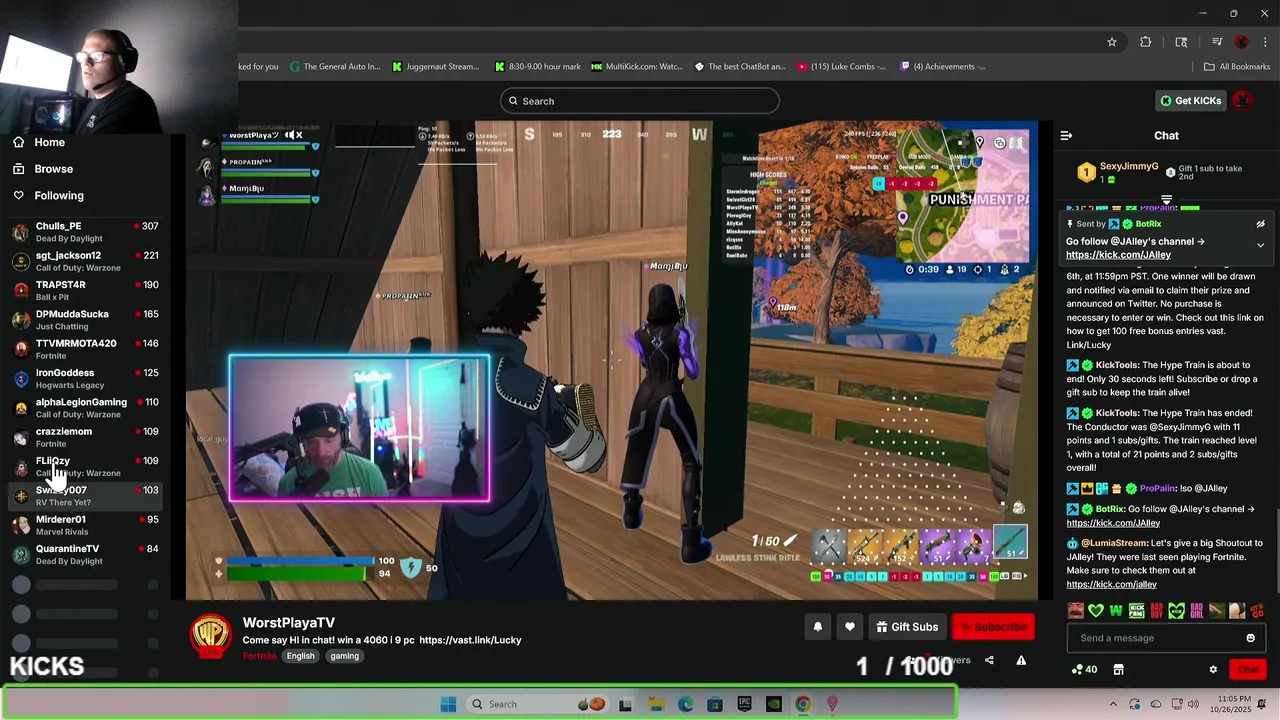Click the Gift Subs button

pyautogui.click(x=907, y=627)
